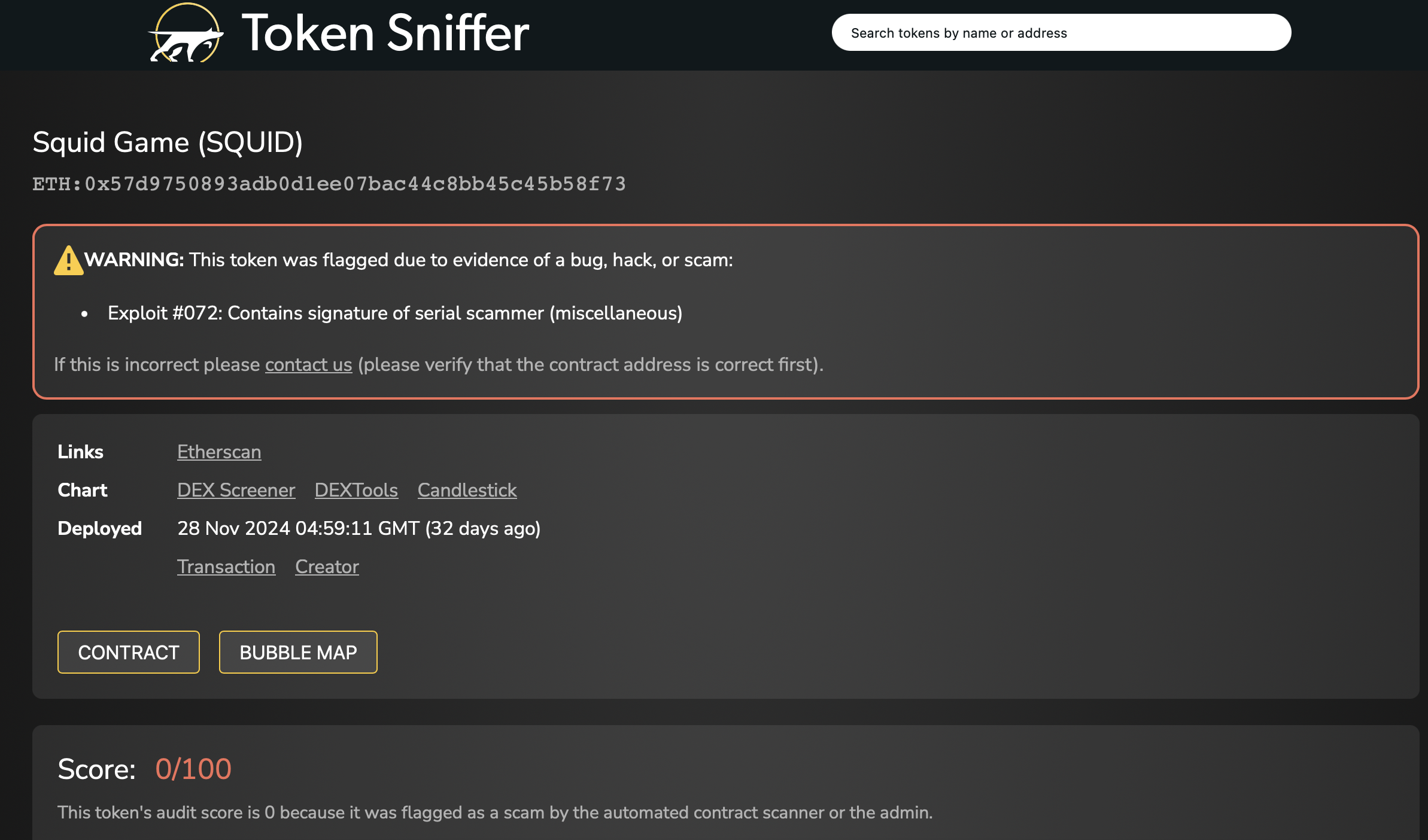Click the 0/100 score value
1428x840 pixels.
(x=193, y=769)
